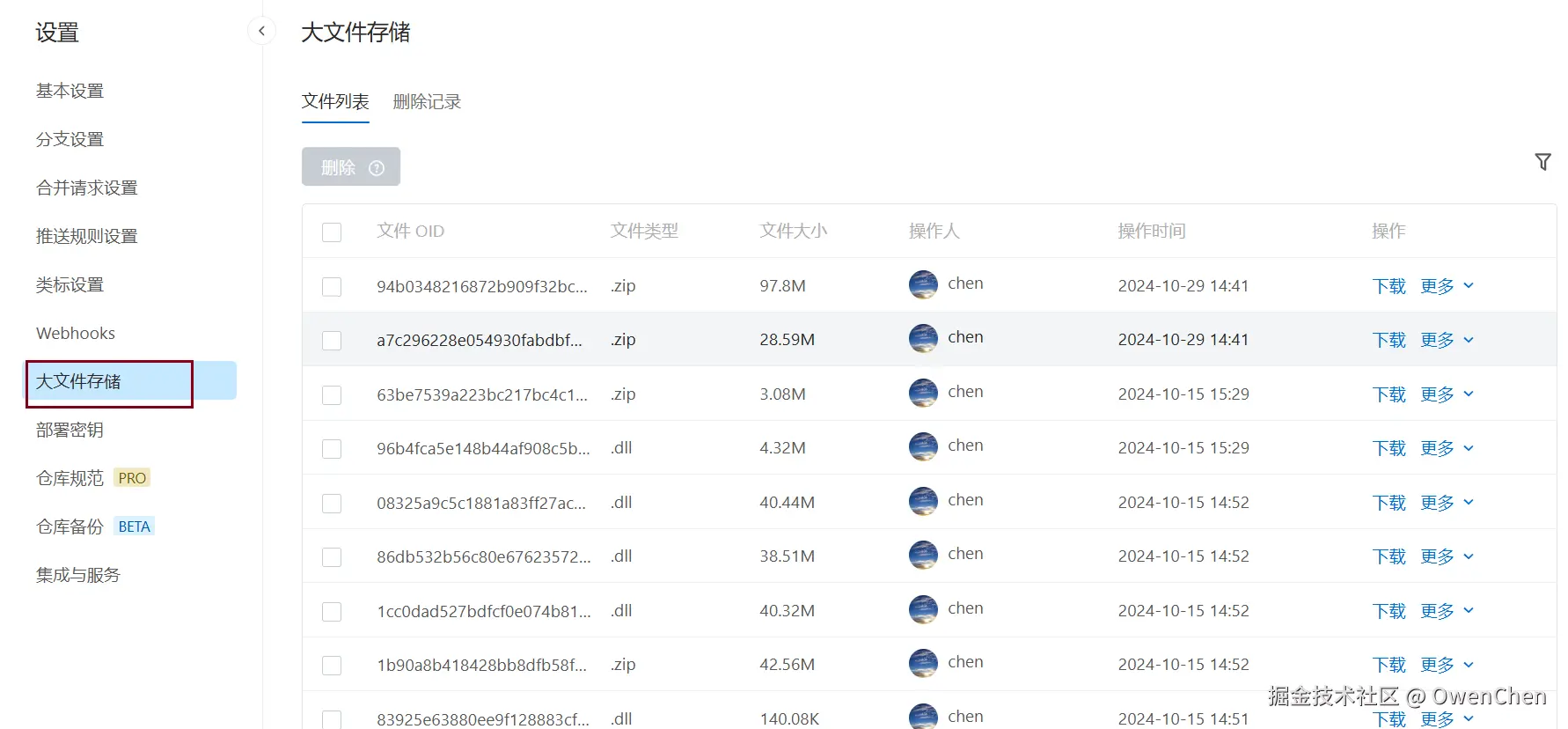
Task: Open 集成与服务 in the sidebar
Action: 77,575
